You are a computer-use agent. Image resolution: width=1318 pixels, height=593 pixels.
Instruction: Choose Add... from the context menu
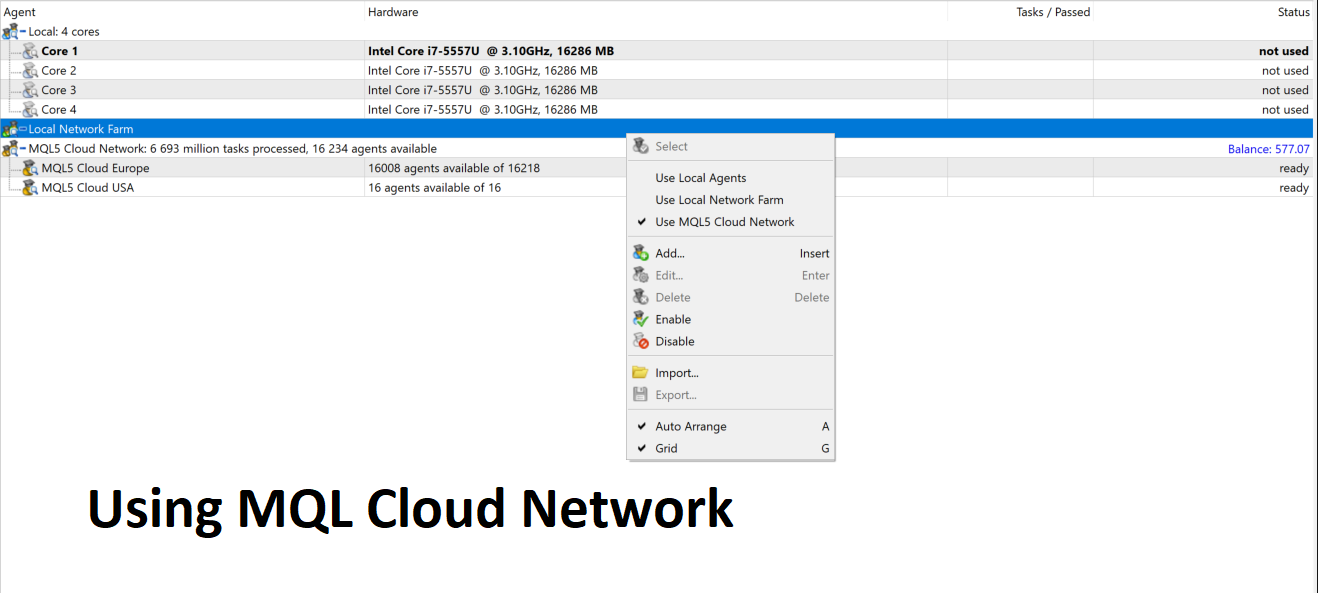(x=730, y=253)
